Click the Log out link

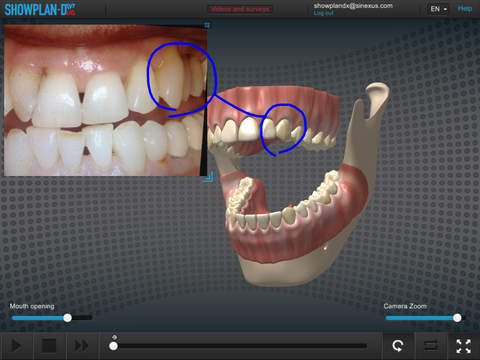point(323,13)
